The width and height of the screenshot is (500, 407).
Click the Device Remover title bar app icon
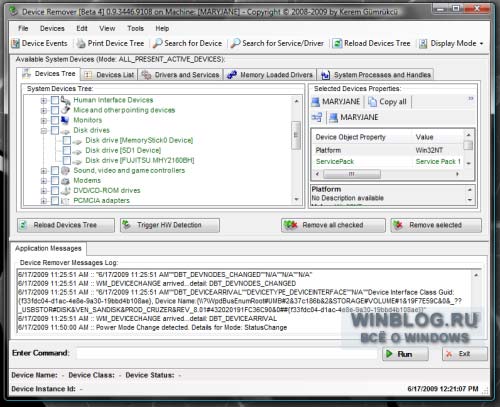click(x=14, y=11)
